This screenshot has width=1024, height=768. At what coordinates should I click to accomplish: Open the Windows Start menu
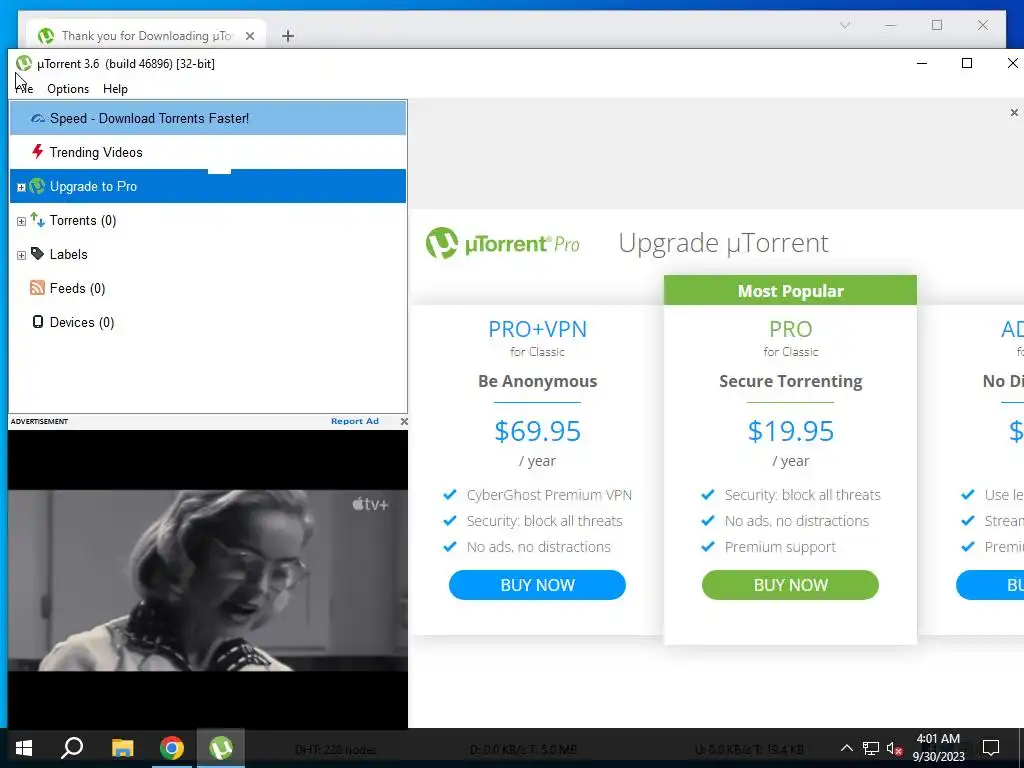[x=24, y=748]
